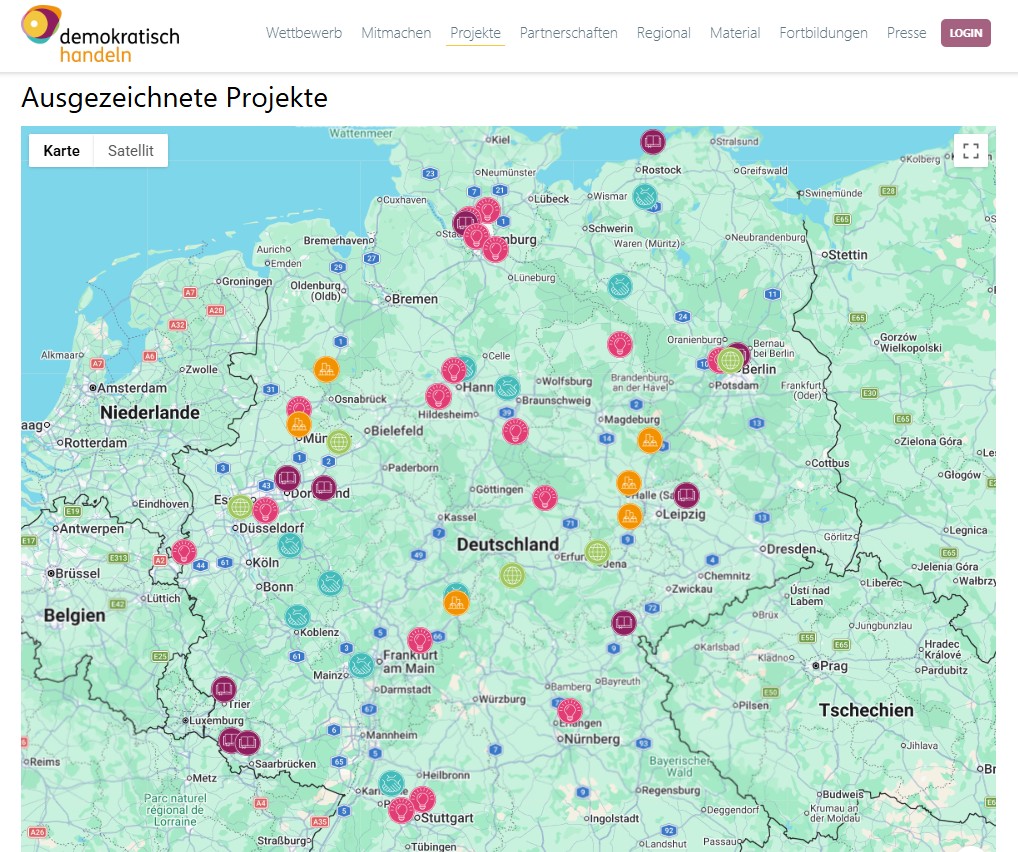Image resolution: width=1018 pixels, height=852 pixels.
Task: Toggle fullscreen map view
Action: pos(970,151)
